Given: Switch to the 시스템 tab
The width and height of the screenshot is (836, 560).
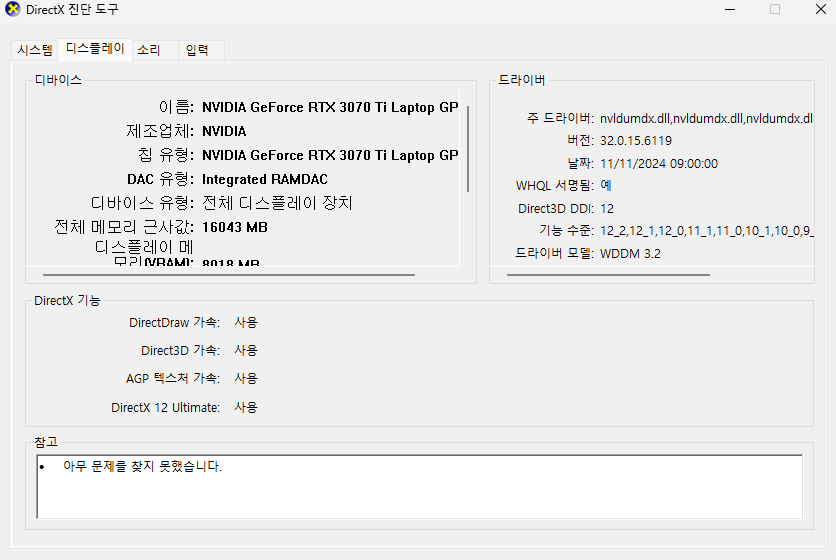Looking at the screenshot, I should coord(35,50).
